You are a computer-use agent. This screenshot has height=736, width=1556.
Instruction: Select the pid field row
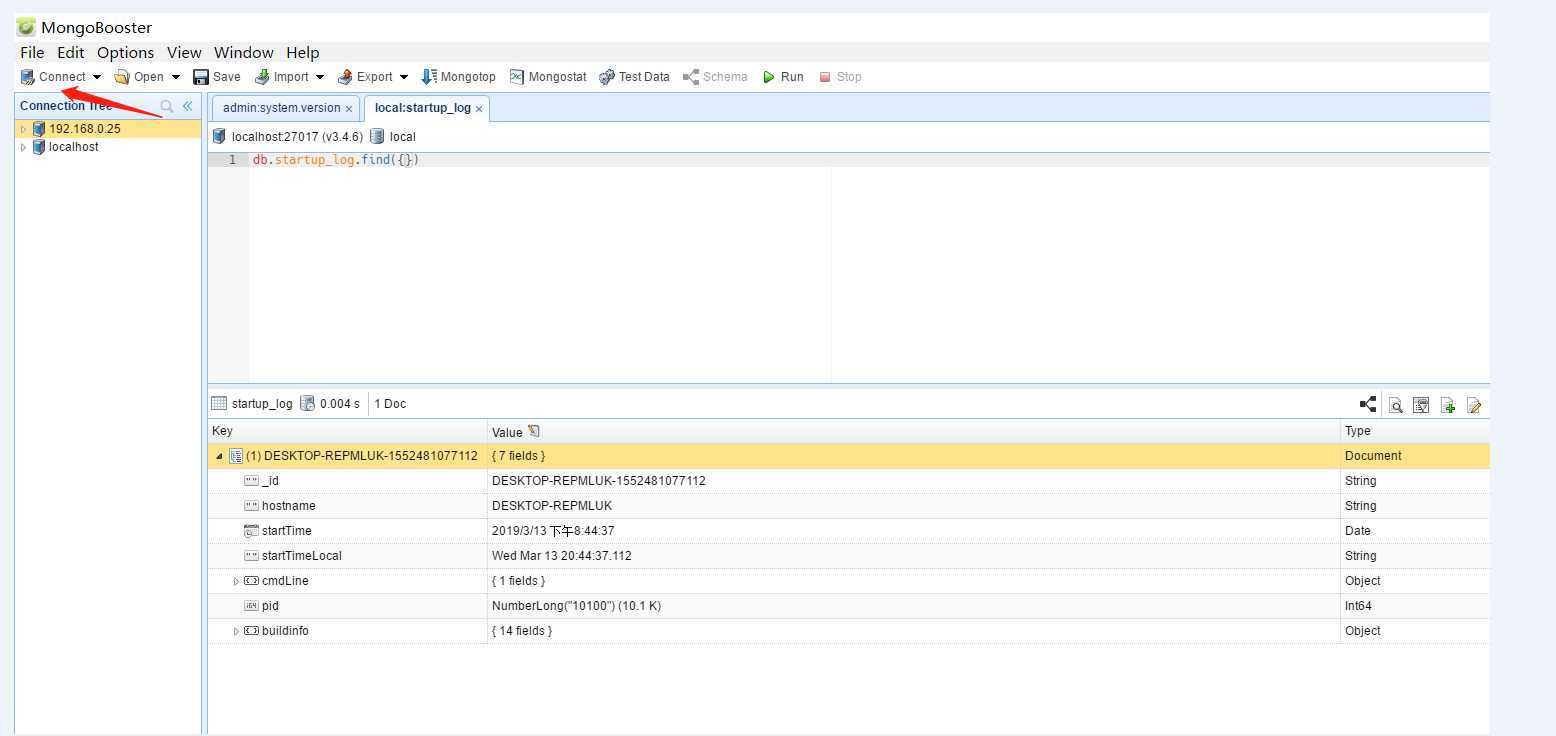[849, 606]
